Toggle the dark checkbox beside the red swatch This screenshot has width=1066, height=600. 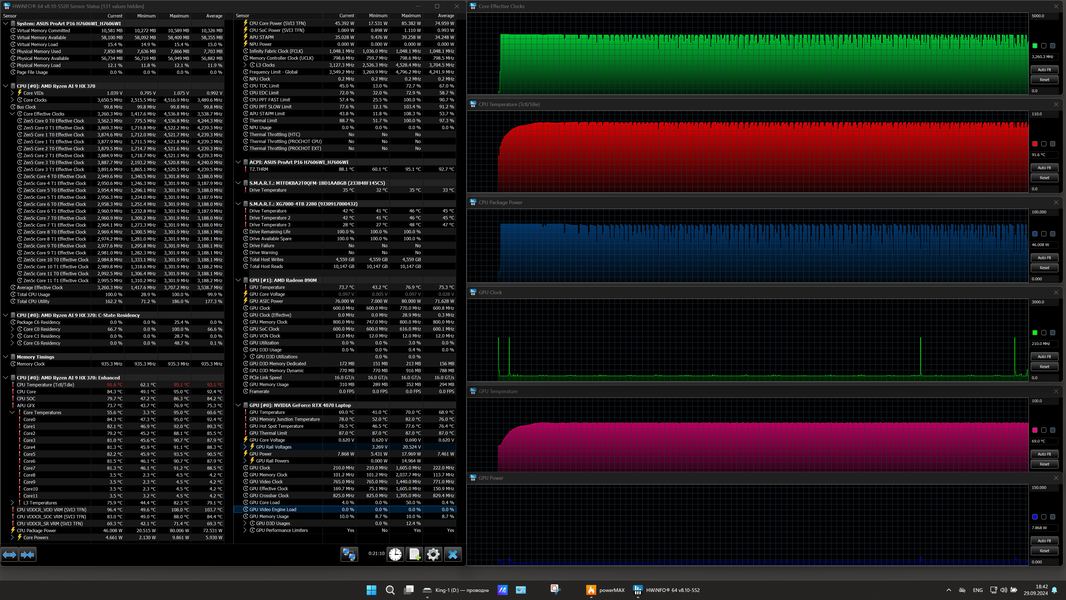coord(1044,143)
